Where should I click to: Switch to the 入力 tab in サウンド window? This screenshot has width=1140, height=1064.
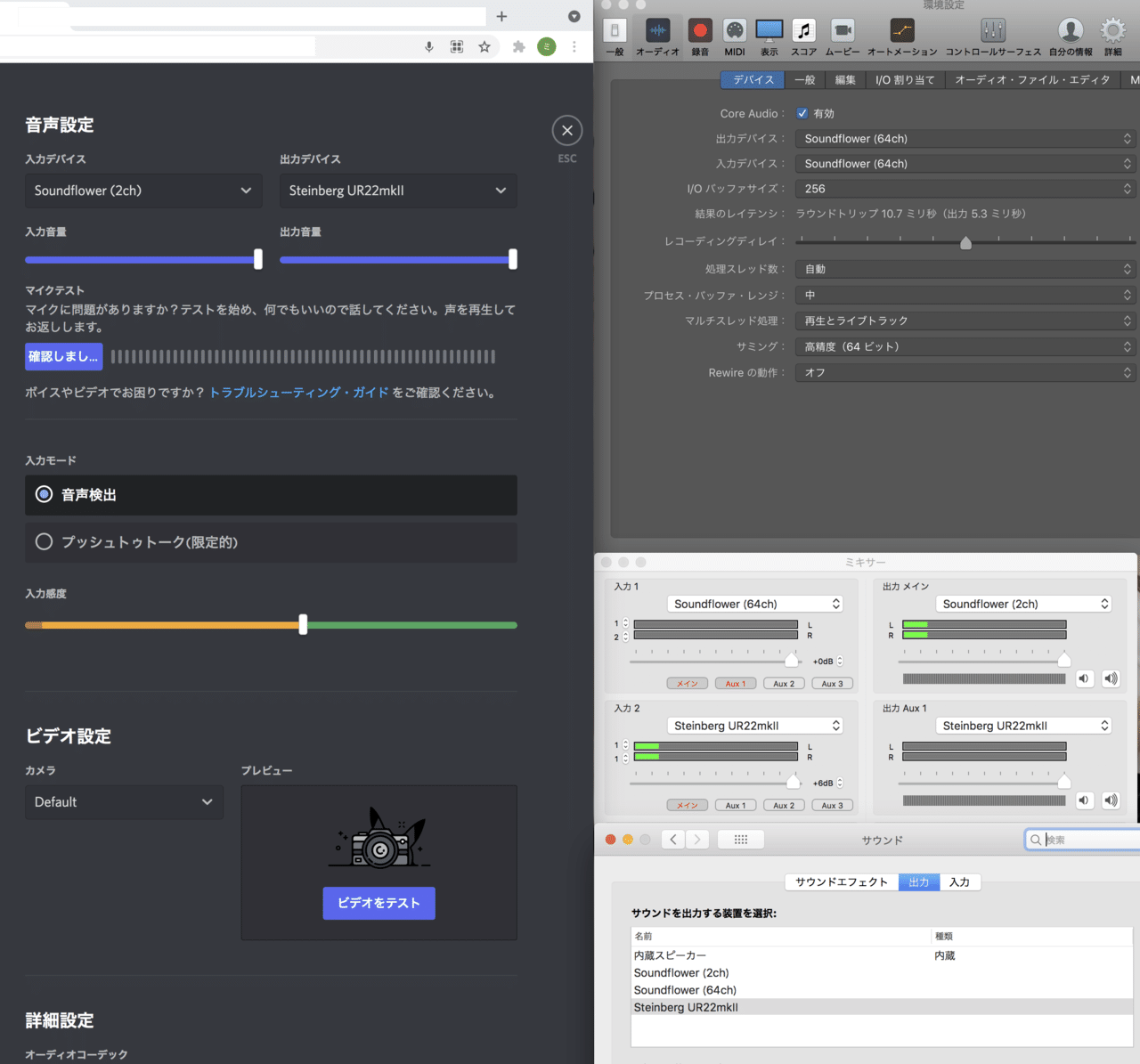[959, 882]
